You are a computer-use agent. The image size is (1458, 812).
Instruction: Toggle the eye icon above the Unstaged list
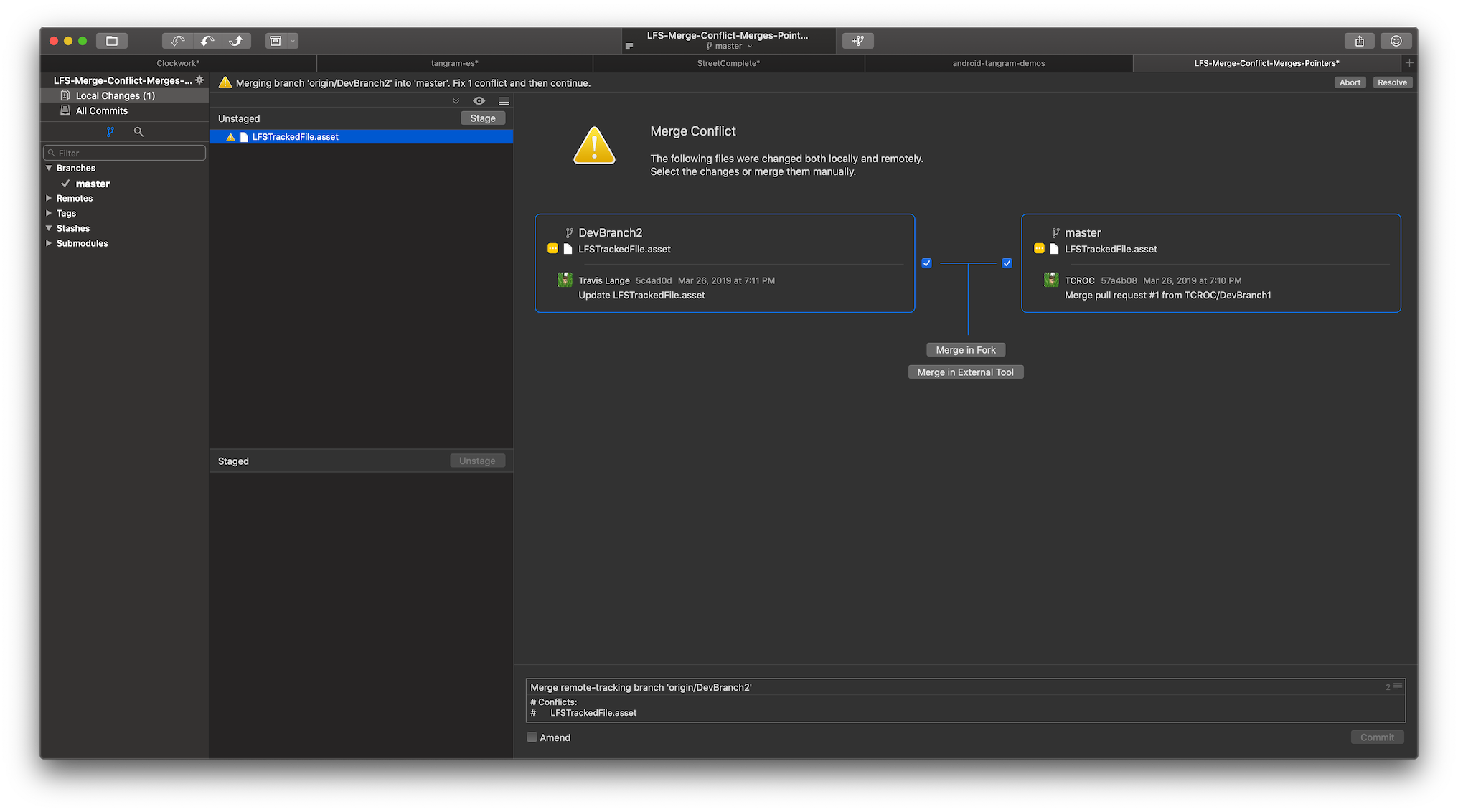pos(479,101)
